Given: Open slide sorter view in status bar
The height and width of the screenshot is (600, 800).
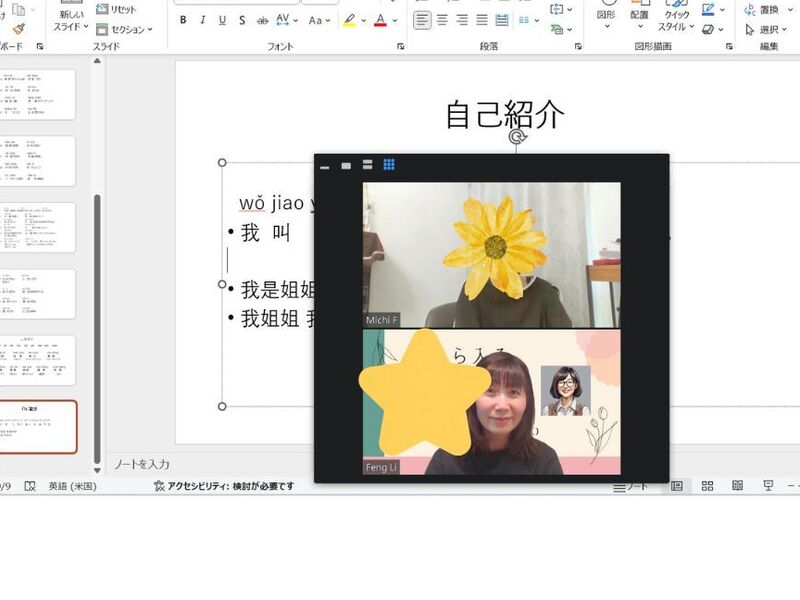Looking at the screenshot, I should tap(707, 486).
